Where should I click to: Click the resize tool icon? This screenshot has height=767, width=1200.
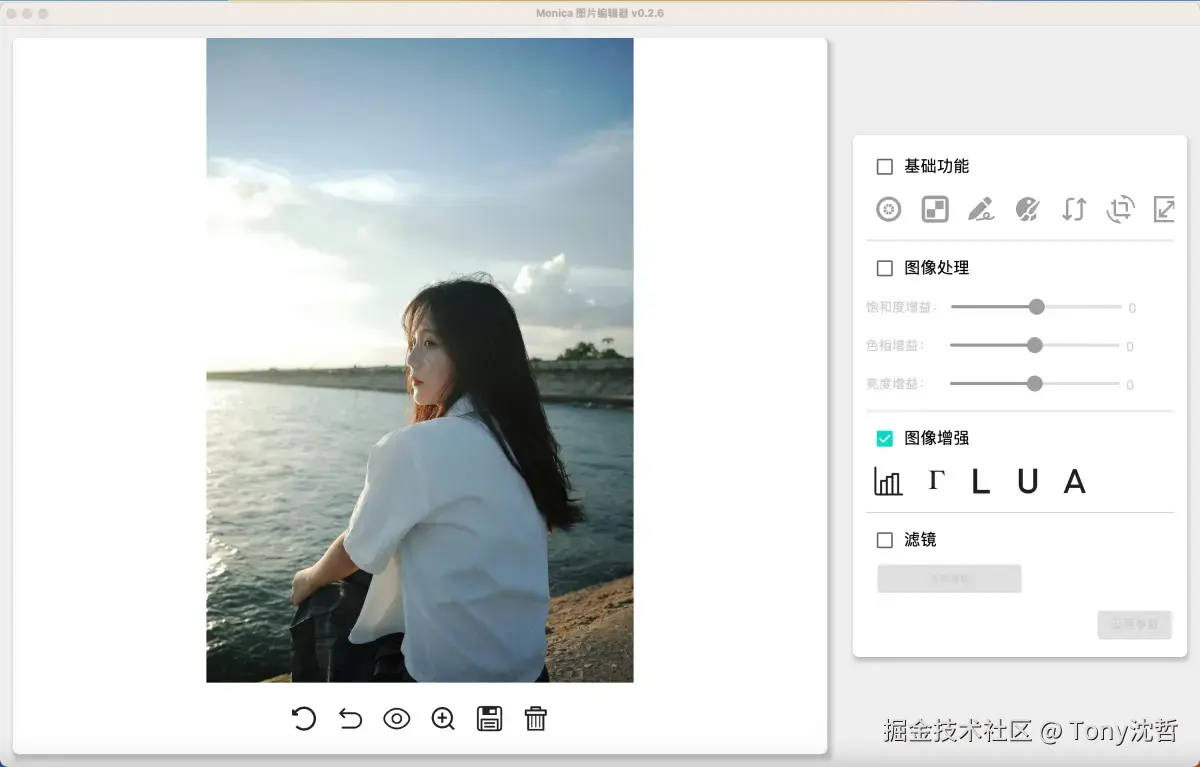click(1164, 209)
